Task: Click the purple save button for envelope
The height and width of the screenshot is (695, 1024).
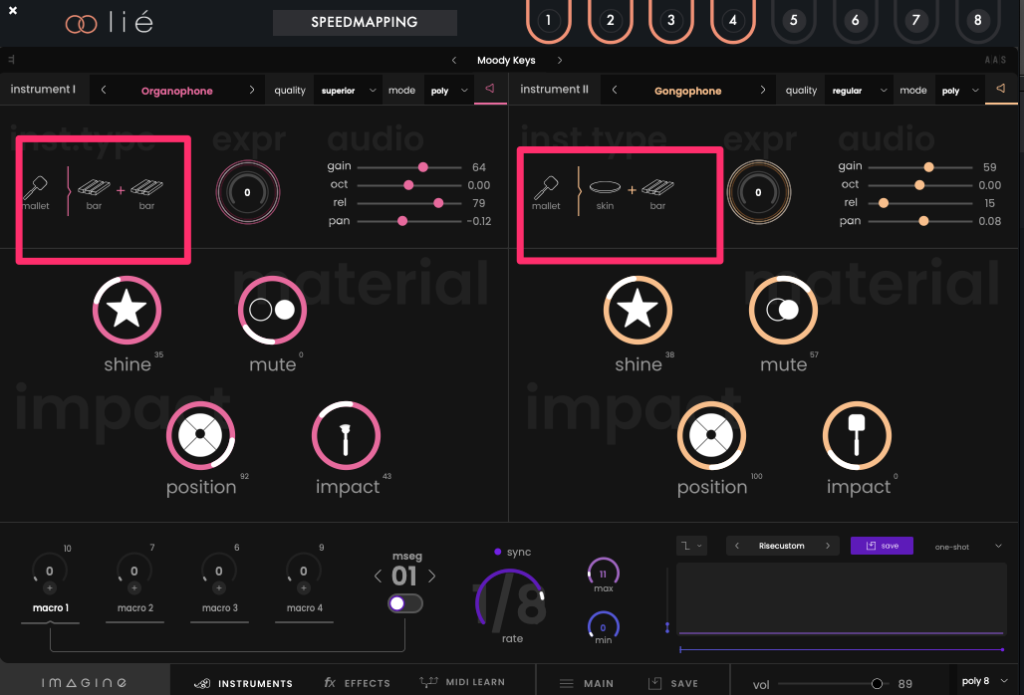Action: (881, 546)
